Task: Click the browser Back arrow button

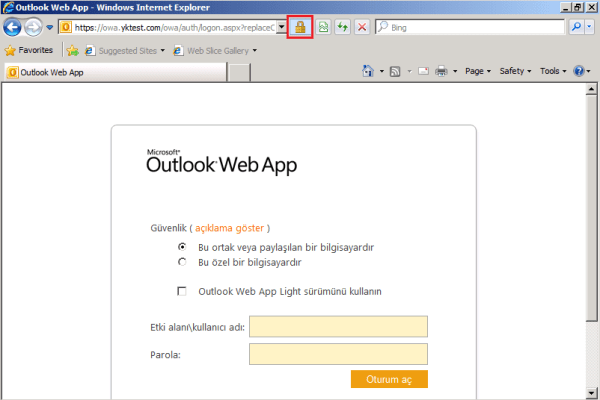Action: point(13,27)
